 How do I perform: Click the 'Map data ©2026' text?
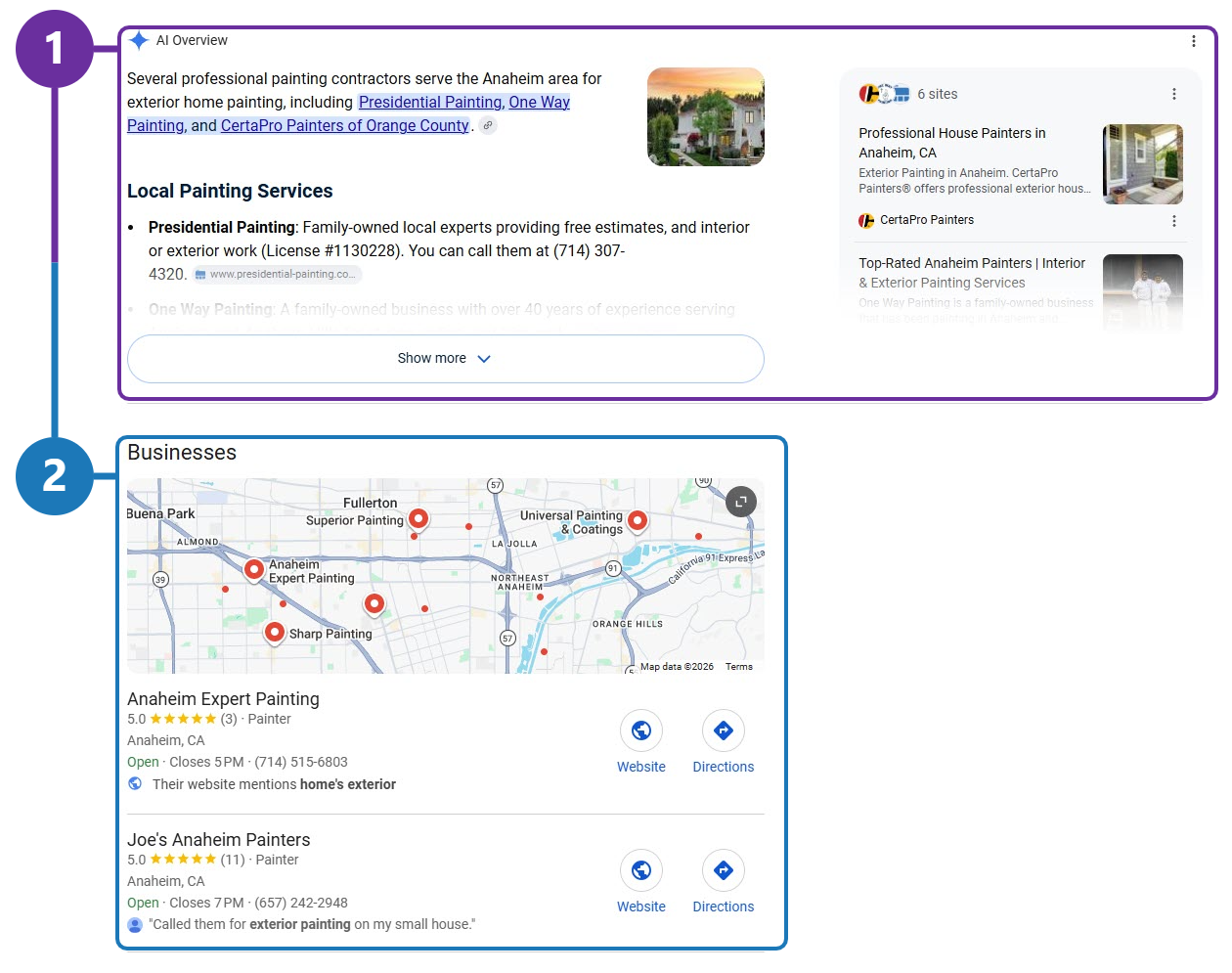pos(677,667)
